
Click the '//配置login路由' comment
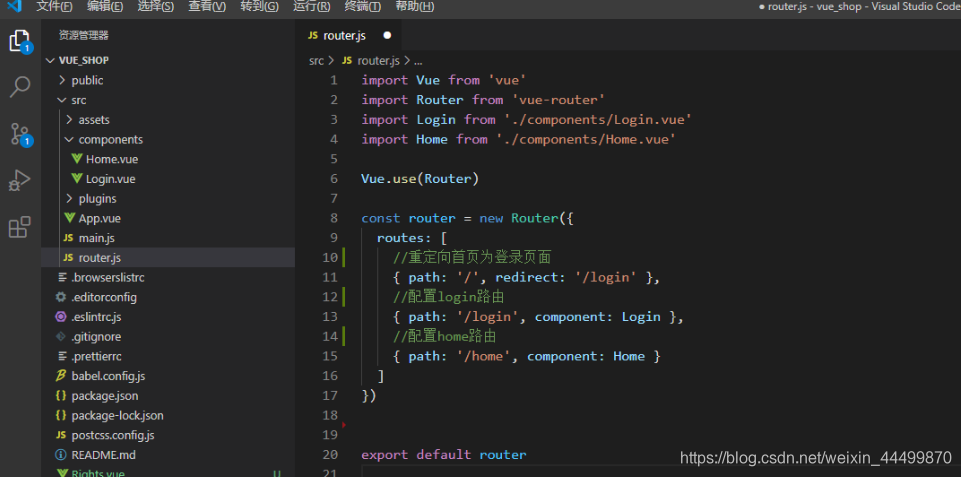(448, 297)
